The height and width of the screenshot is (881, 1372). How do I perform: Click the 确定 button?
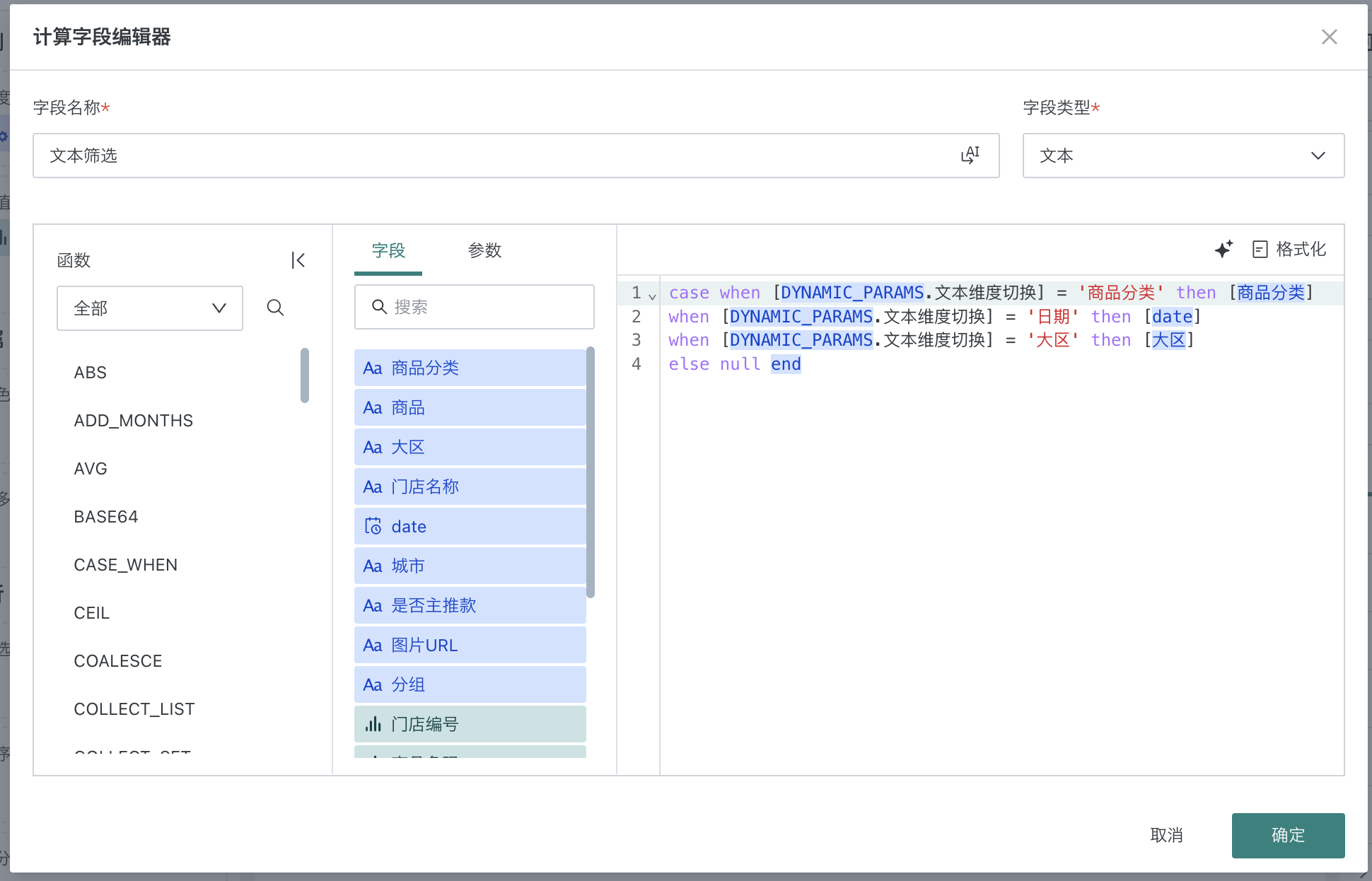point(1288,835)
